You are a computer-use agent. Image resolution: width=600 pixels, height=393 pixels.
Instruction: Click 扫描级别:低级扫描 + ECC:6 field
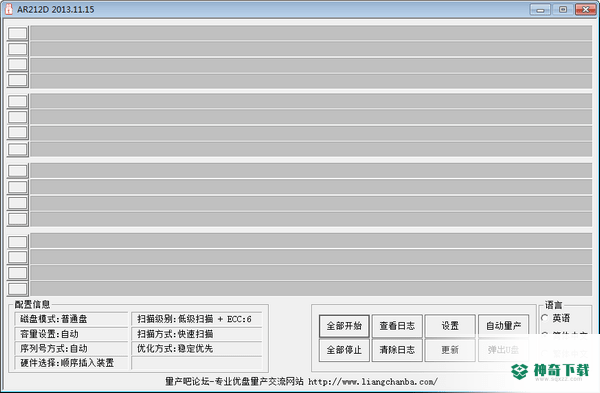coord(197,319)
